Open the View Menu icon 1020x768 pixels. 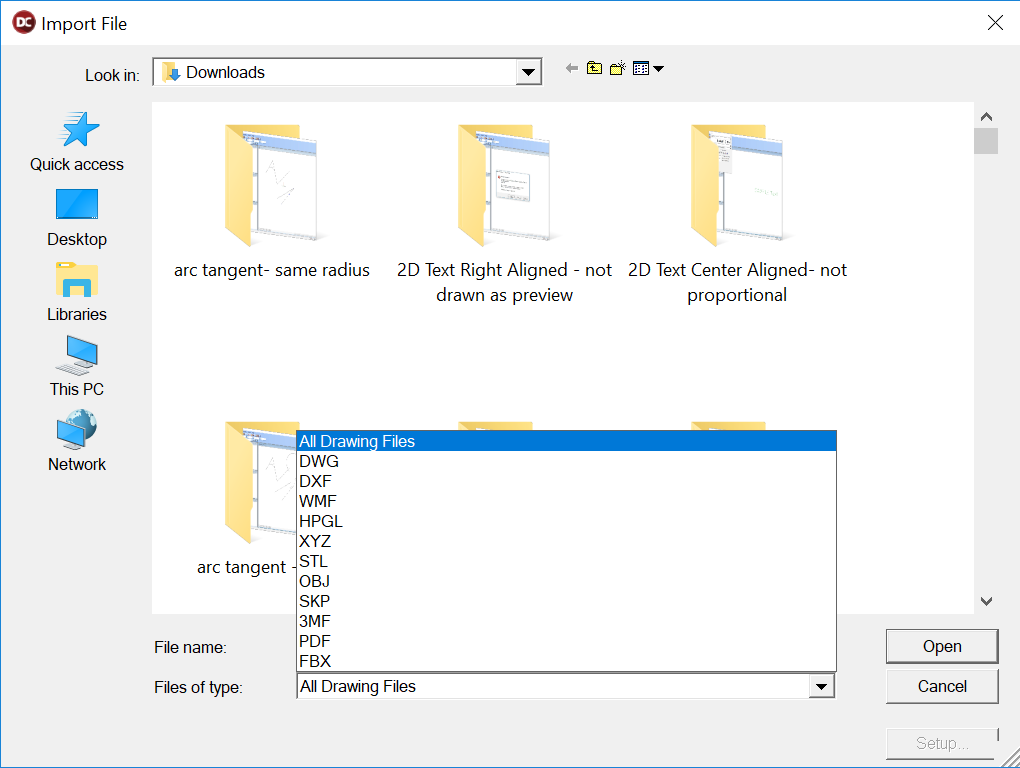click(648, 68)
